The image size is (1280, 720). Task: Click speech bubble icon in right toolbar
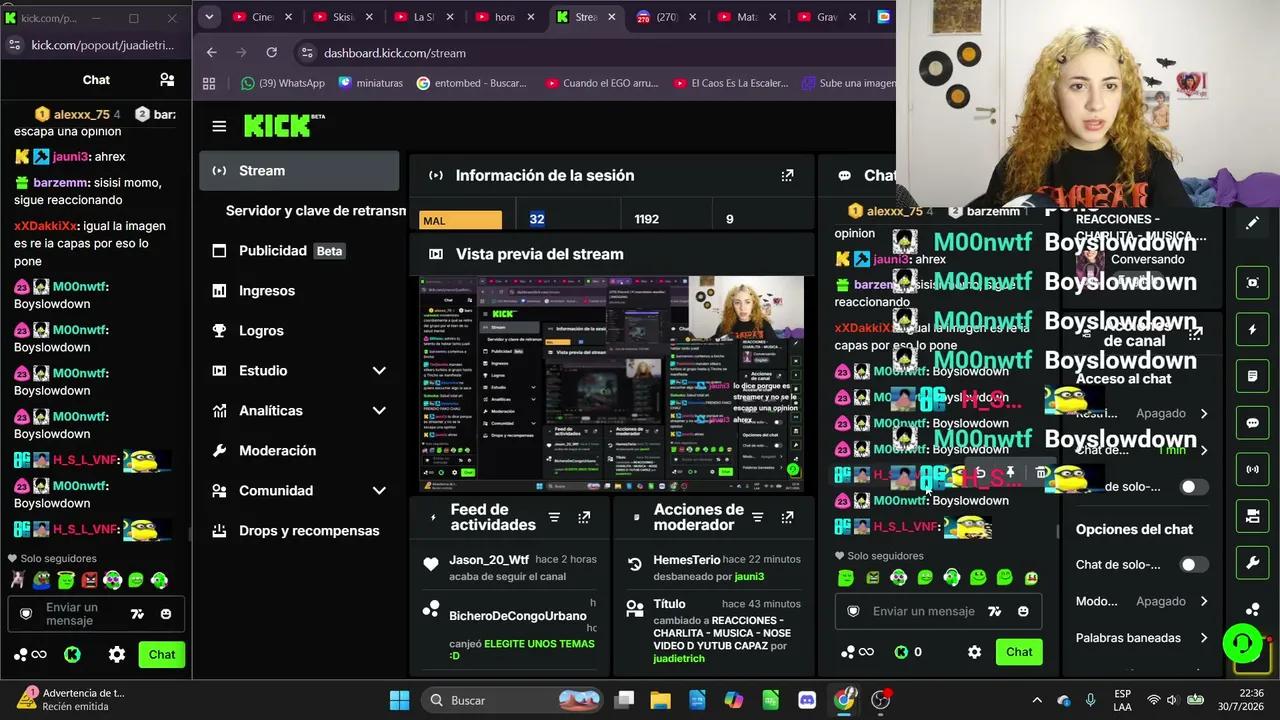[x=1253, y=423]
